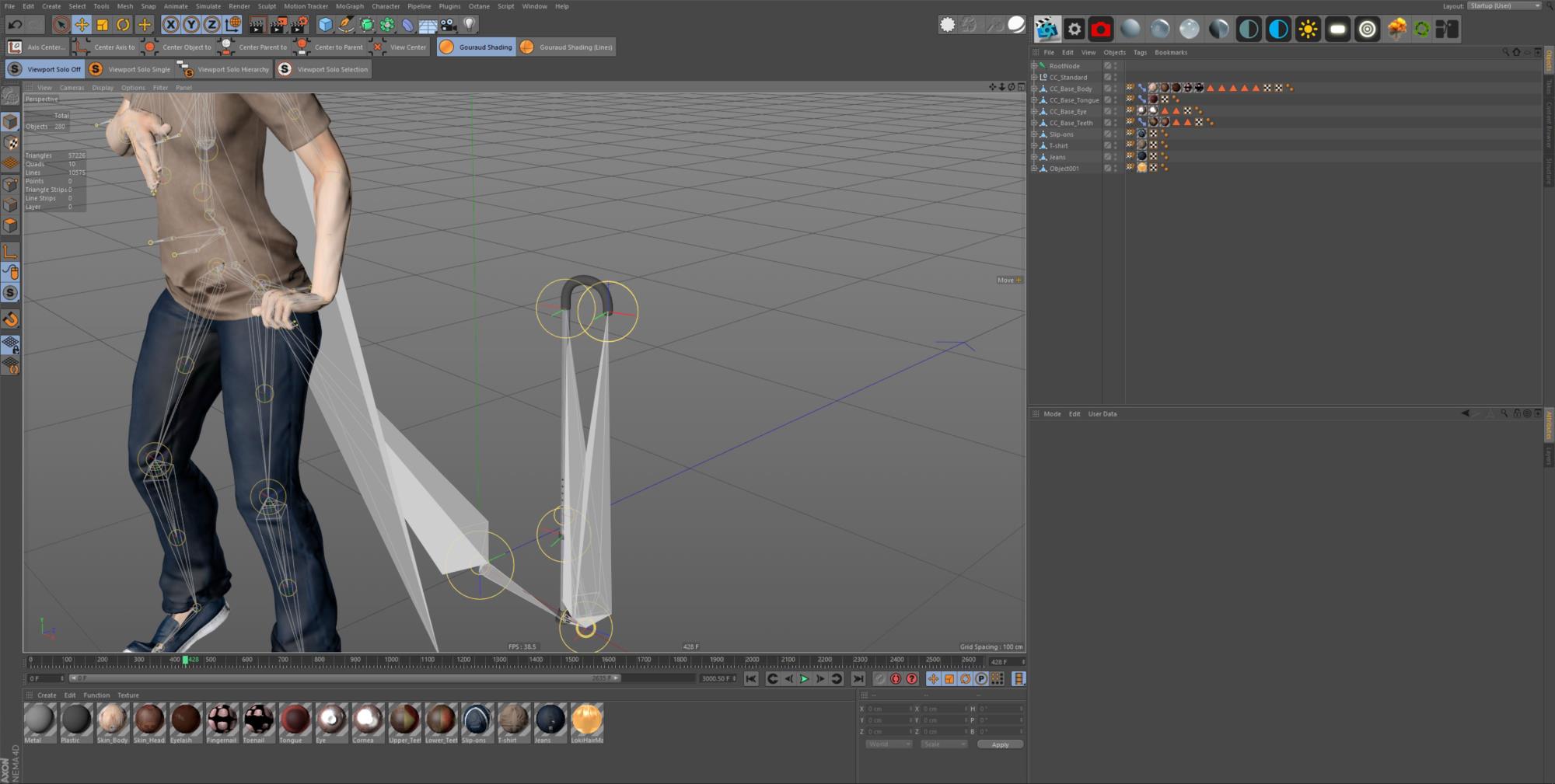The image size is (1555, 784).
Task: Toggle the Z axis lock
Action: tap(211, 25)
